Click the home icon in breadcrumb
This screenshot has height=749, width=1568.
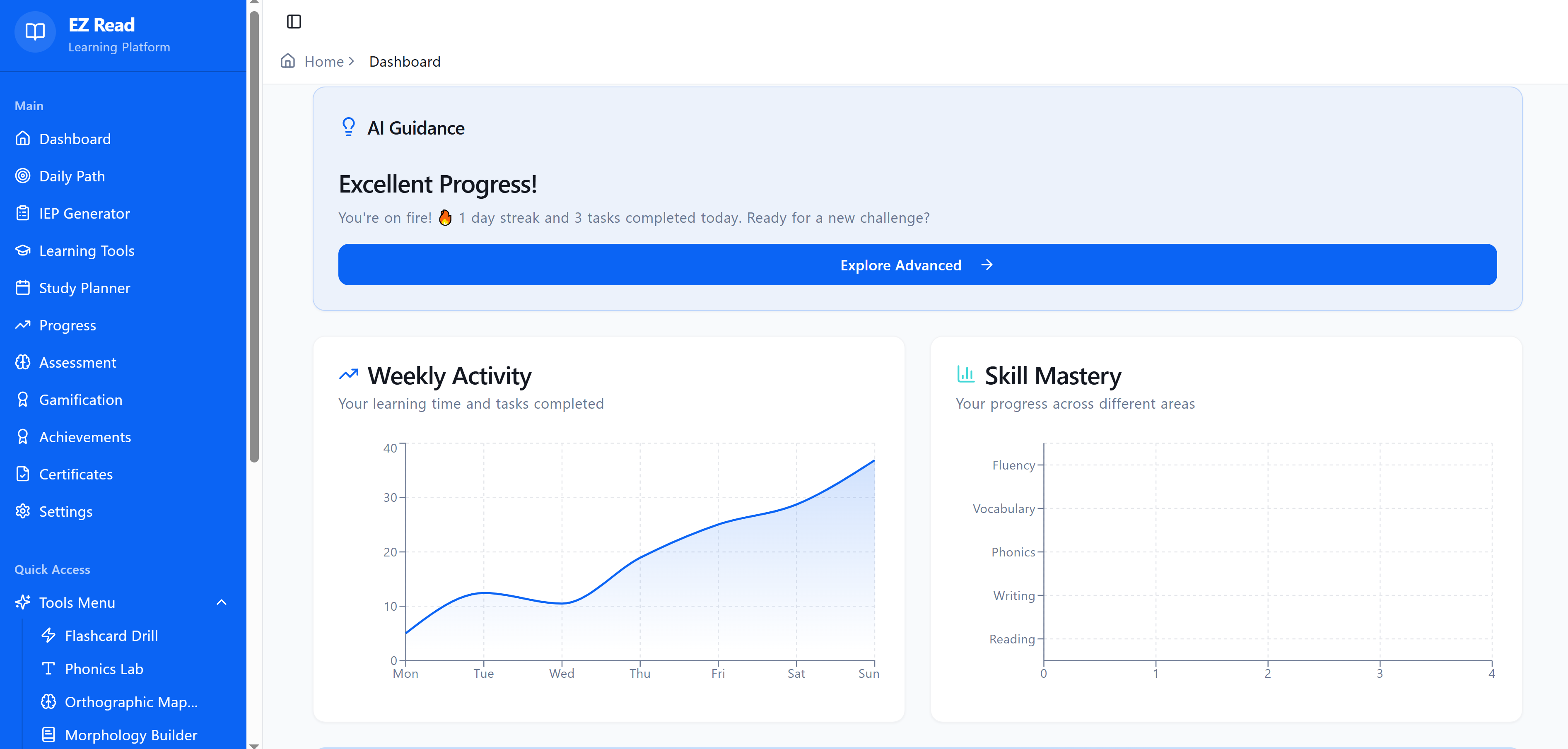[288, 61]
